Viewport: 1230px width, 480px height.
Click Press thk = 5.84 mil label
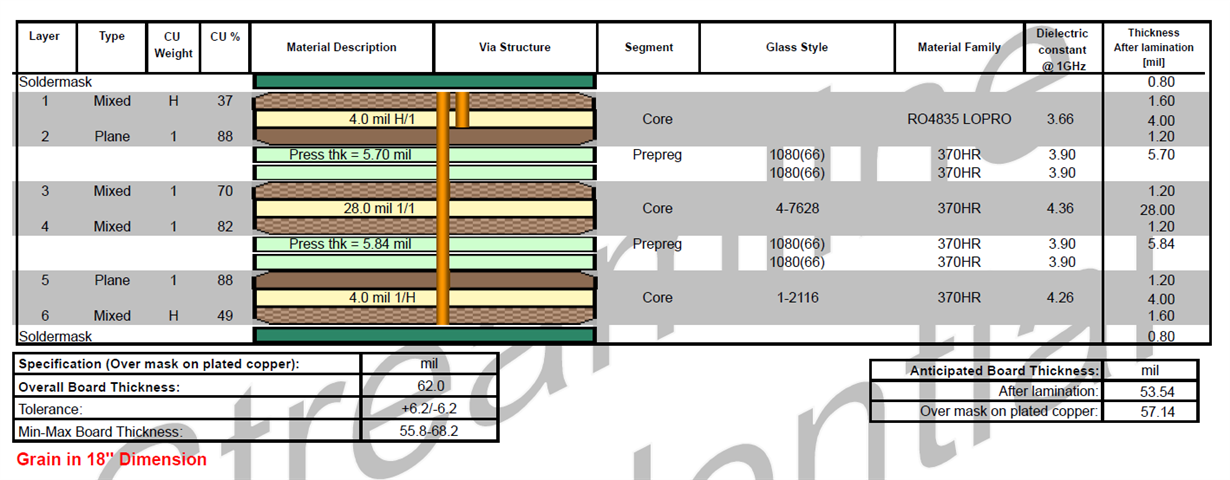click(350, 243)
